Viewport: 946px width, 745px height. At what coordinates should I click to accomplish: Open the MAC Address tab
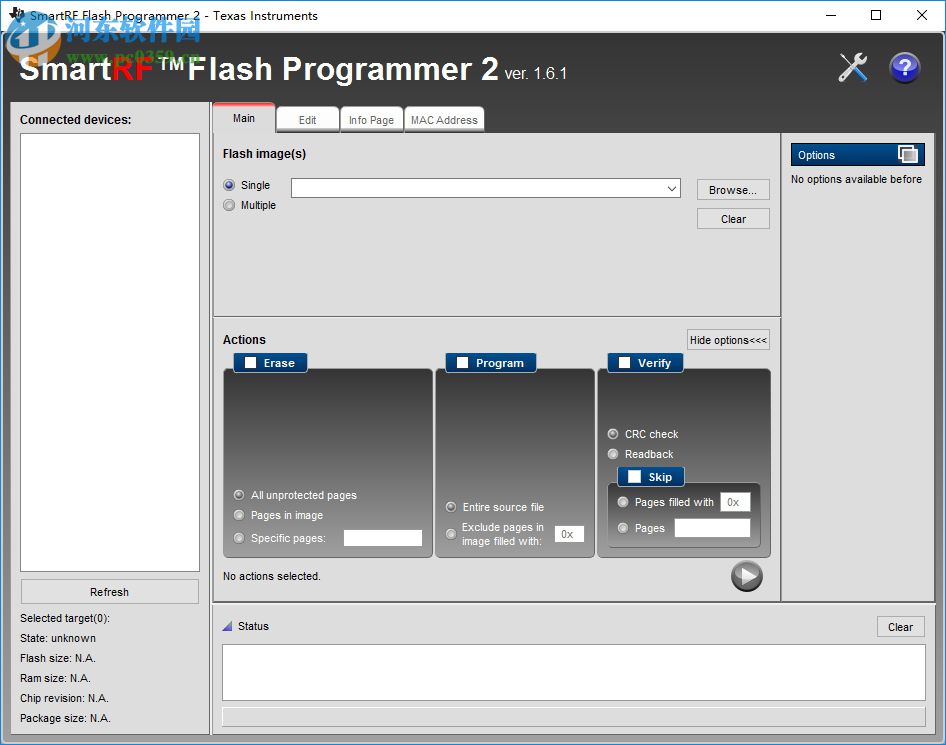444,119
